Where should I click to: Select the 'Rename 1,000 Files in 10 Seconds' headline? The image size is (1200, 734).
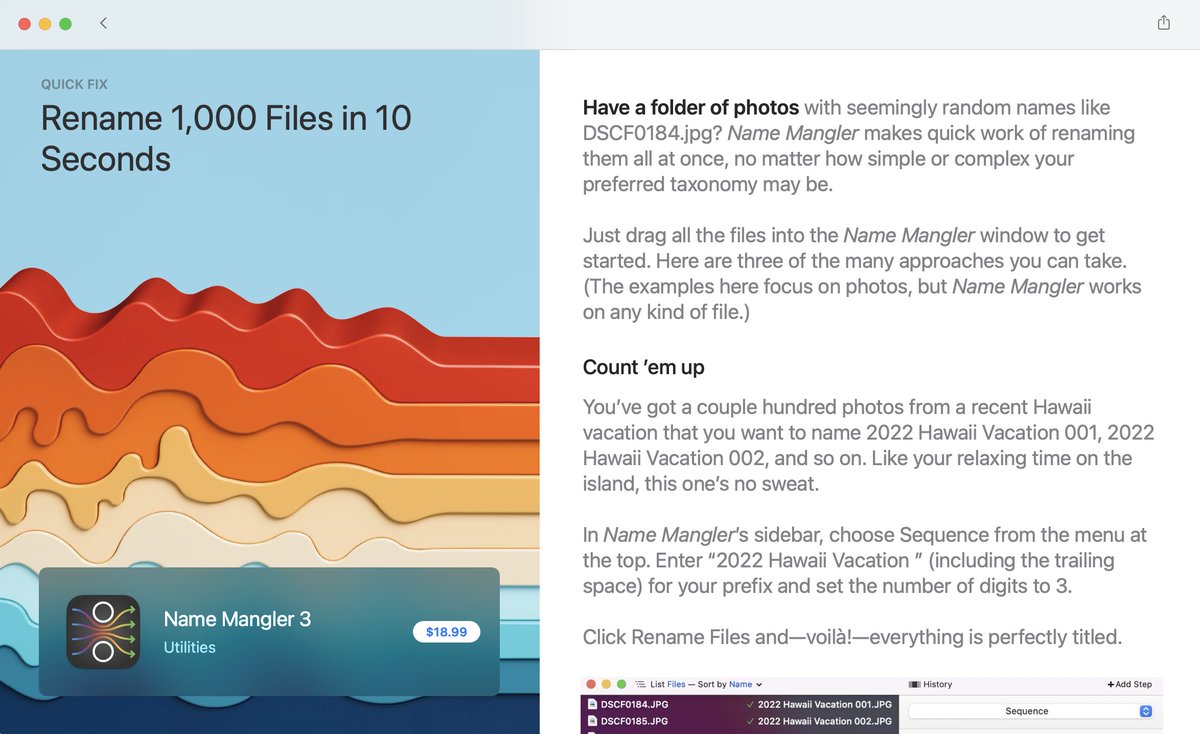226,138
